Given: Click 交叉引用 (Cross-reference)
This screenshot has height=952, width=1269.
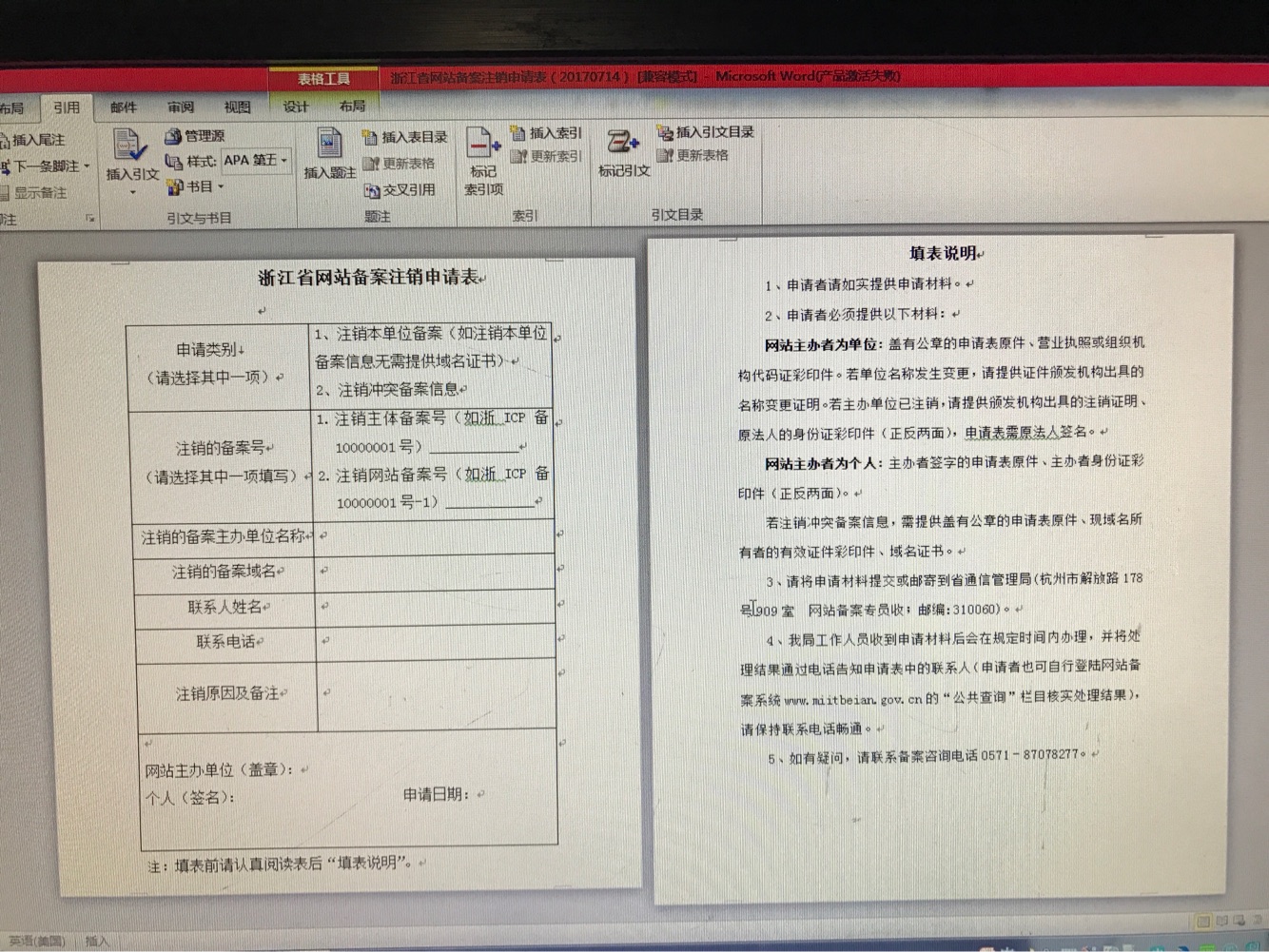Looking at the screenshot, I should tap(400, 190).
